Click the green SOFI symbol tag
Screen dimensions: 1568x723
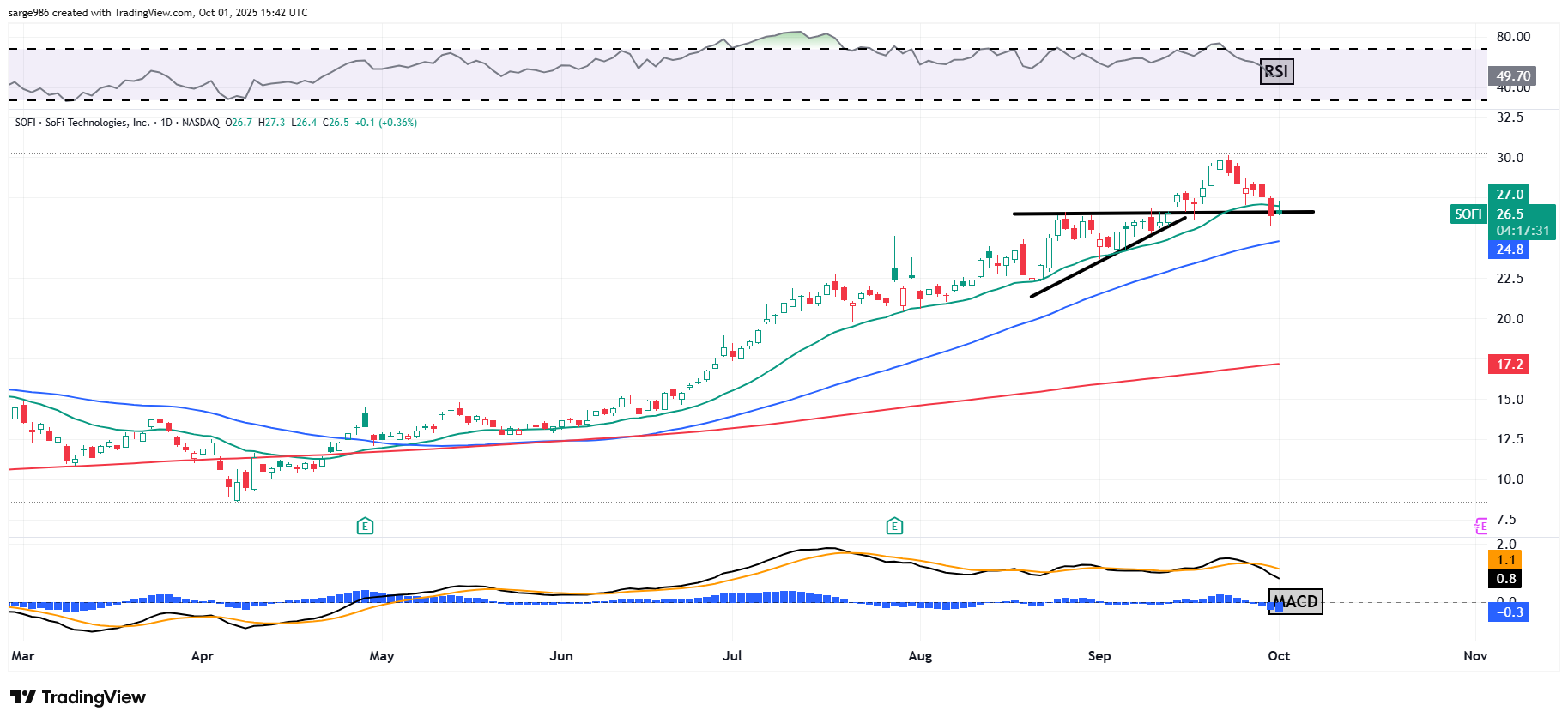(x=1468, y=214)
